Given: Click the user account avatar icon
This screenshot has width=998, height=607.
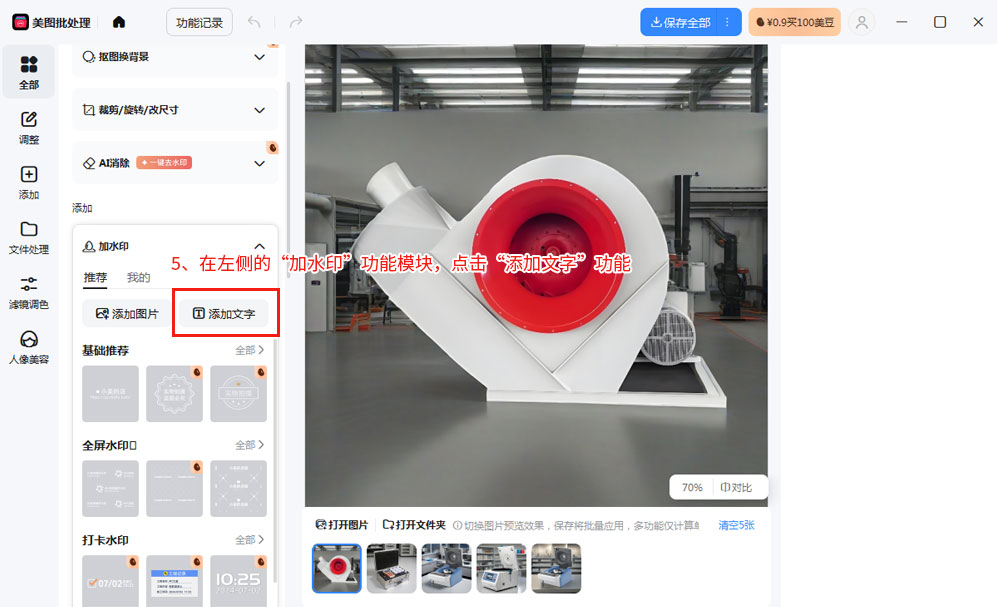Looking at the screenshot, I should tap(860, 22).
